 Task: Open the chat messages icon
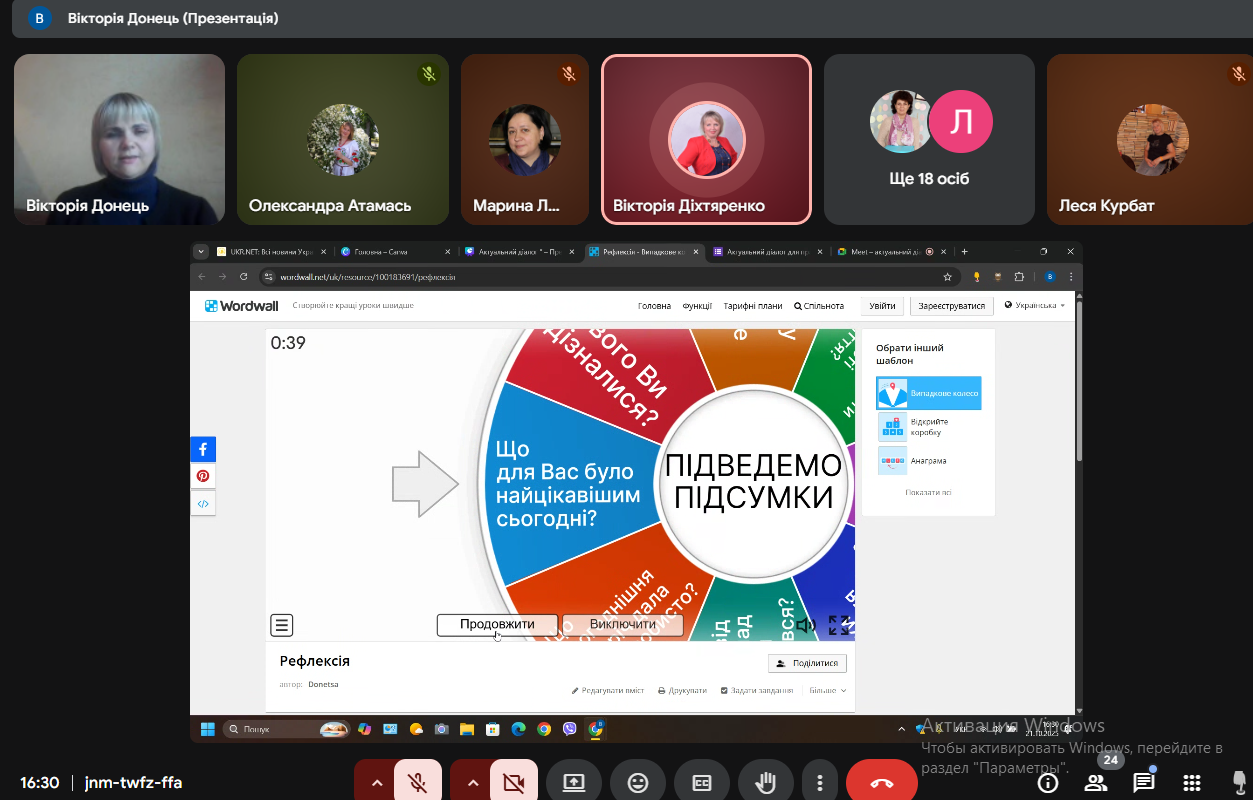[1143, 783]
